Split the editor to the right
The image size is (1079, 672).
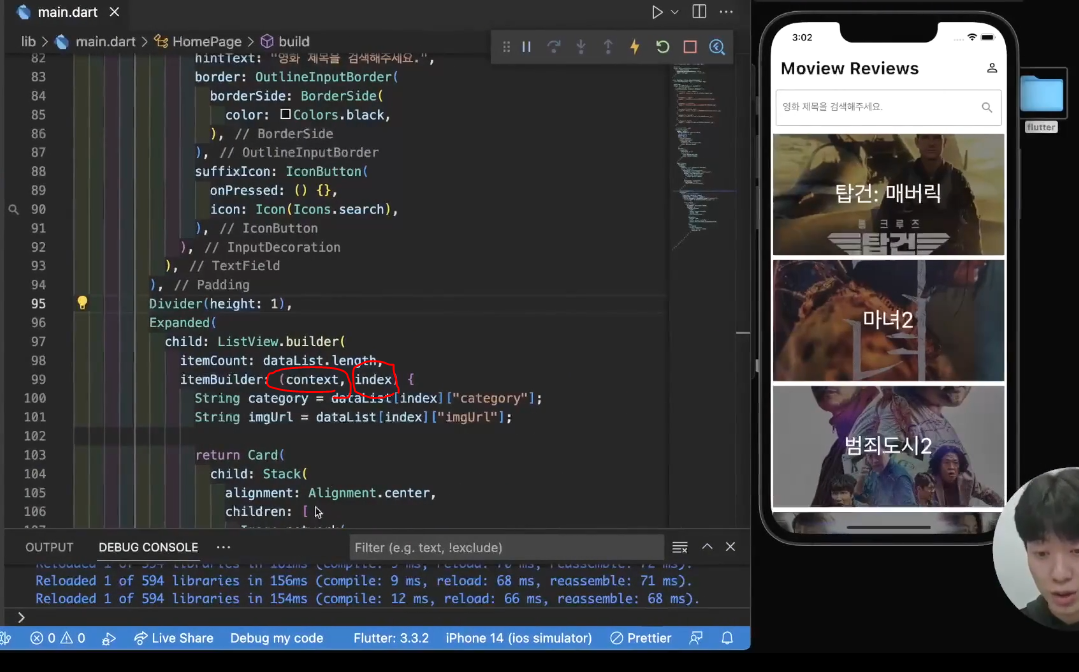699,12
